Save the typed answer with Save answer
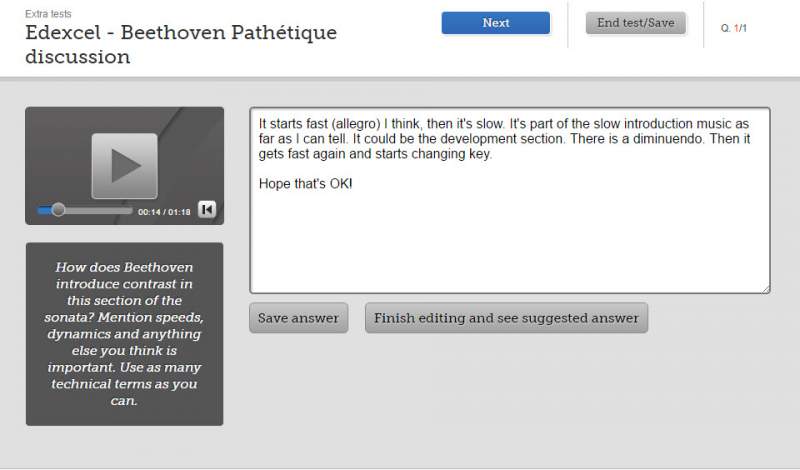This screenshot has height=470, width=800. pyautogui.click(x=298, y=318)
